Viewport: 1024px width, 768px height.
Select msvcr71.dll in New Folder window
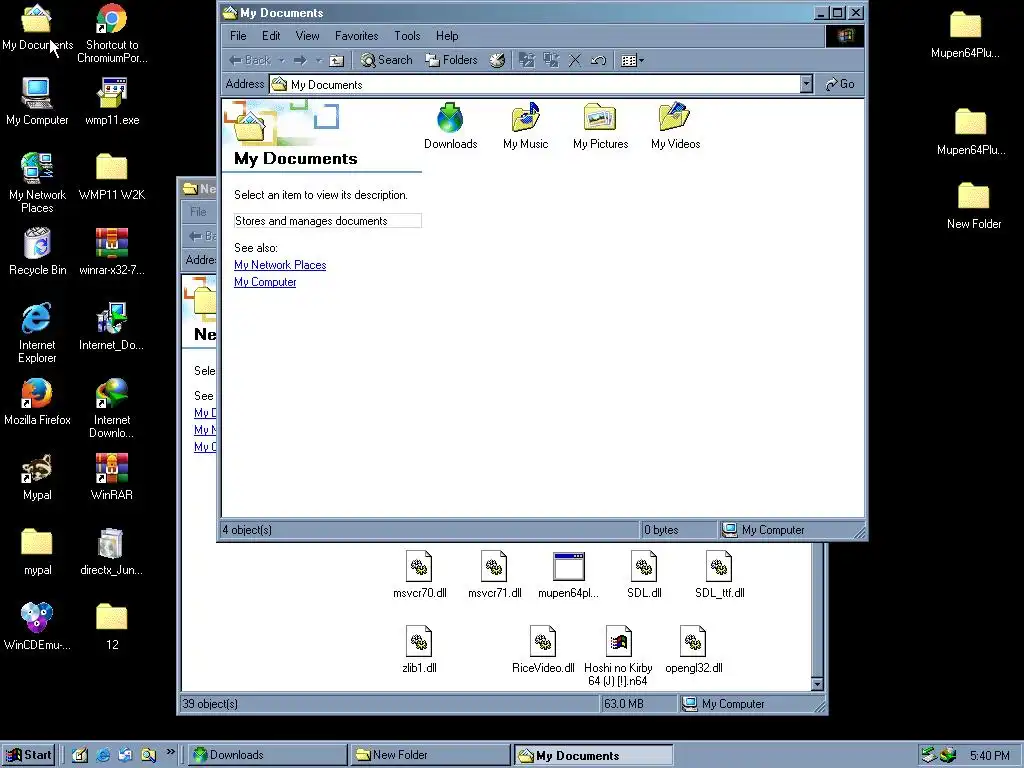(494, 575)
